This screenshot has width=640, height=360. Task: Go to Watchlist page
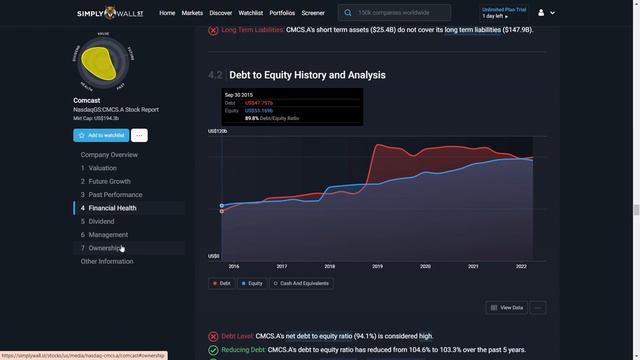point(251,13)
